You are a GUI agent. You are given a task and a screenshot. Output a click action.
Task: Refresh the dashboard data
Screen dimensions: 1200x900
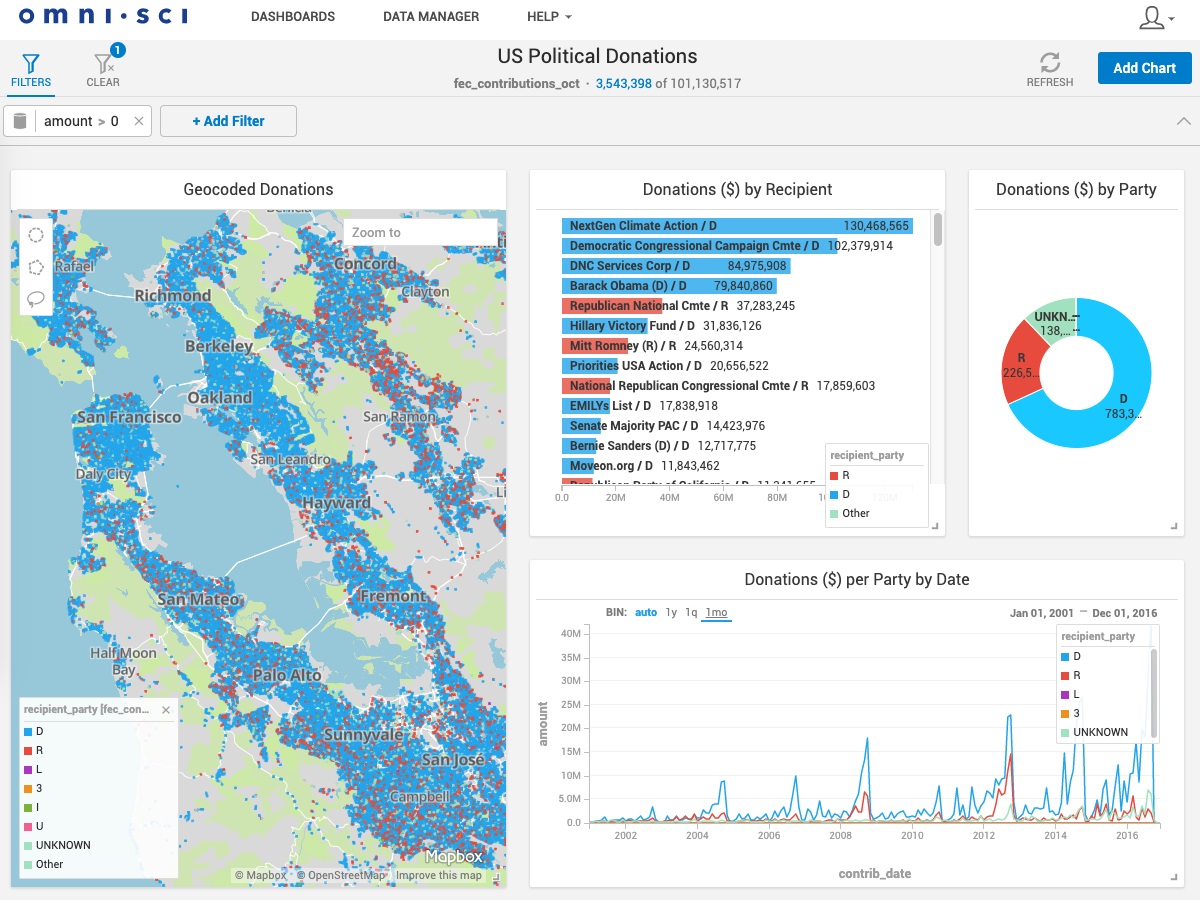point(1050,70)
